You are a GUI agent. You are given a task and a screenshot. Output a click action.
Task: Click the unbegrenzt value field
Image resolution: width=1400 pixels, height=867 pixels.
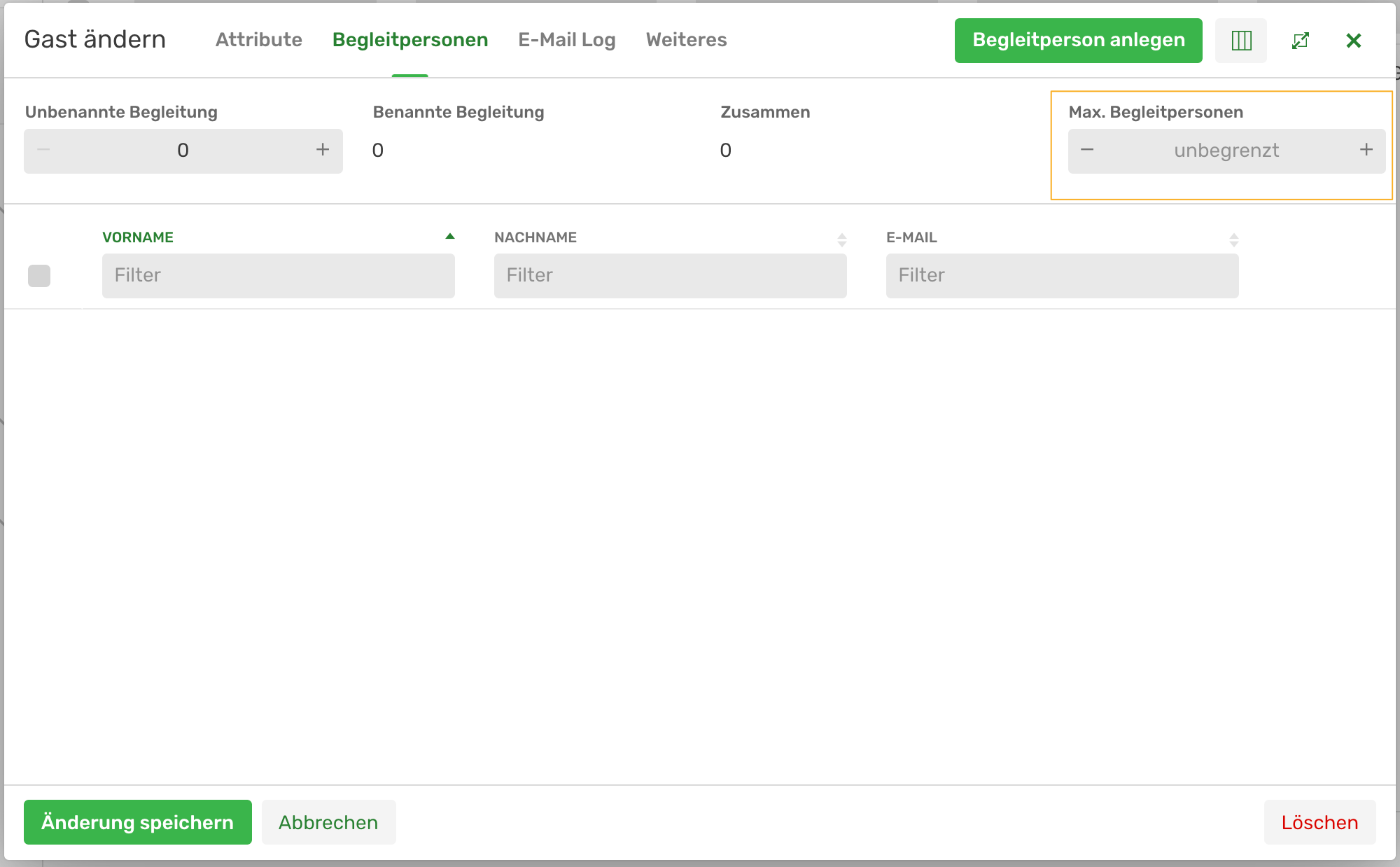point(1227,151)
